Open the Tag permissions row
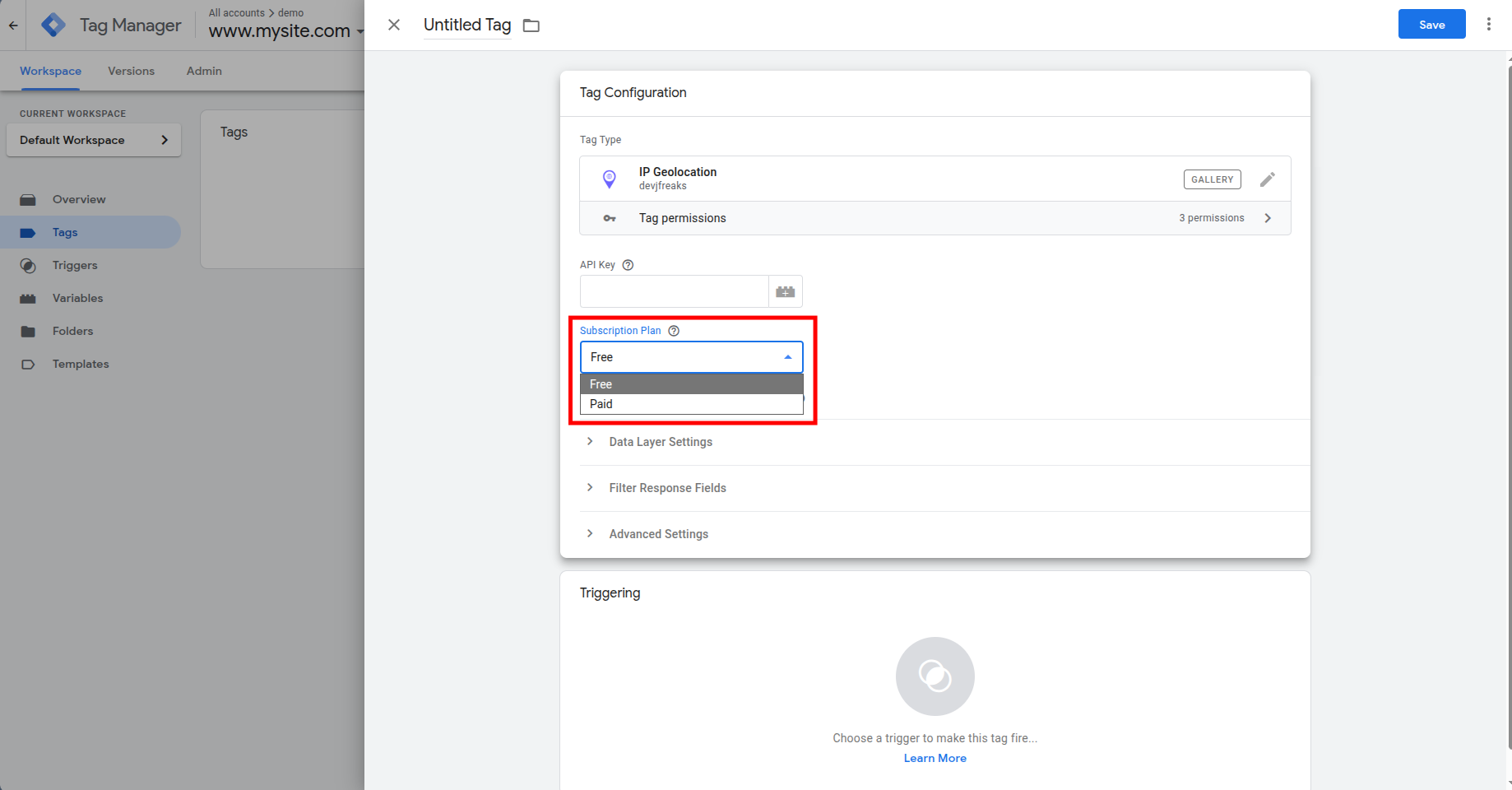 pyautogui.click(x=935, y=218)
